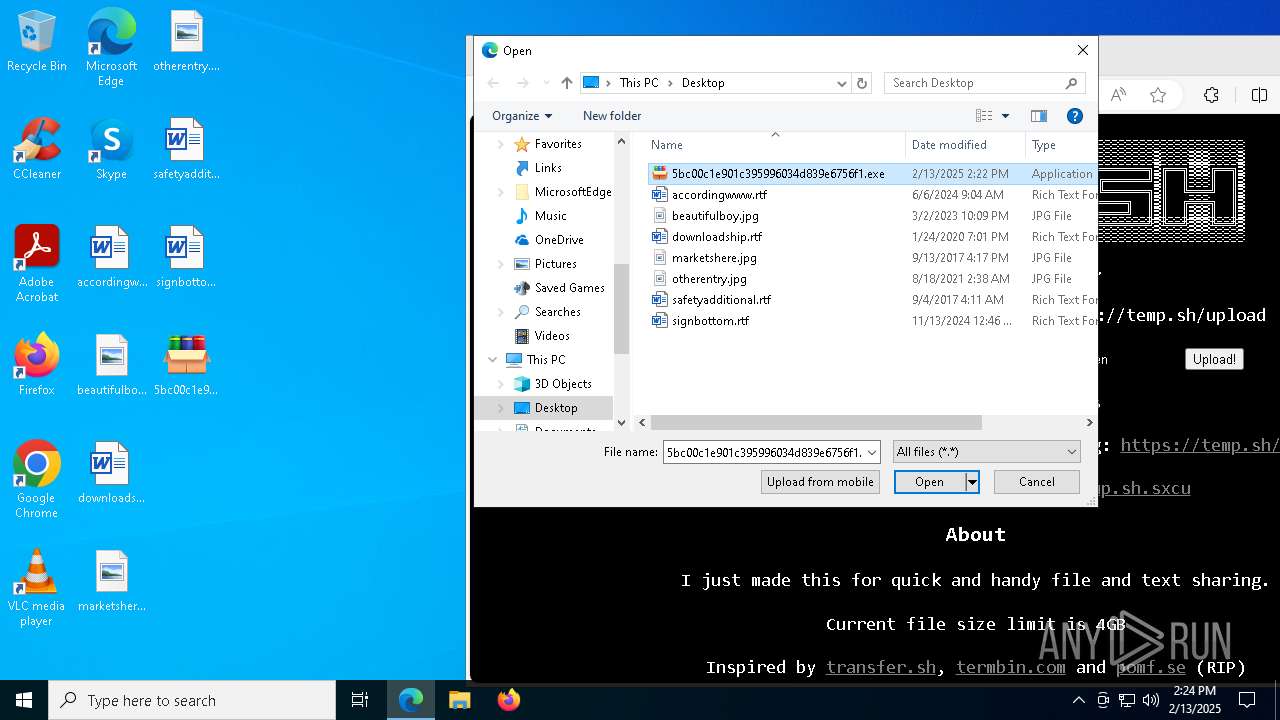The image size is (1280, 720).
Task: Refresh the Desktop folder listing
Action: tap(862, 83)
